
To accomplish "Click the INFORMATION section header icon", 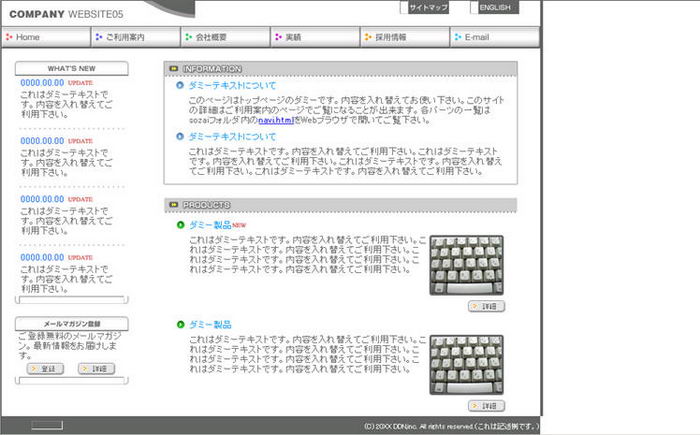I will click(x=174, y=69).
